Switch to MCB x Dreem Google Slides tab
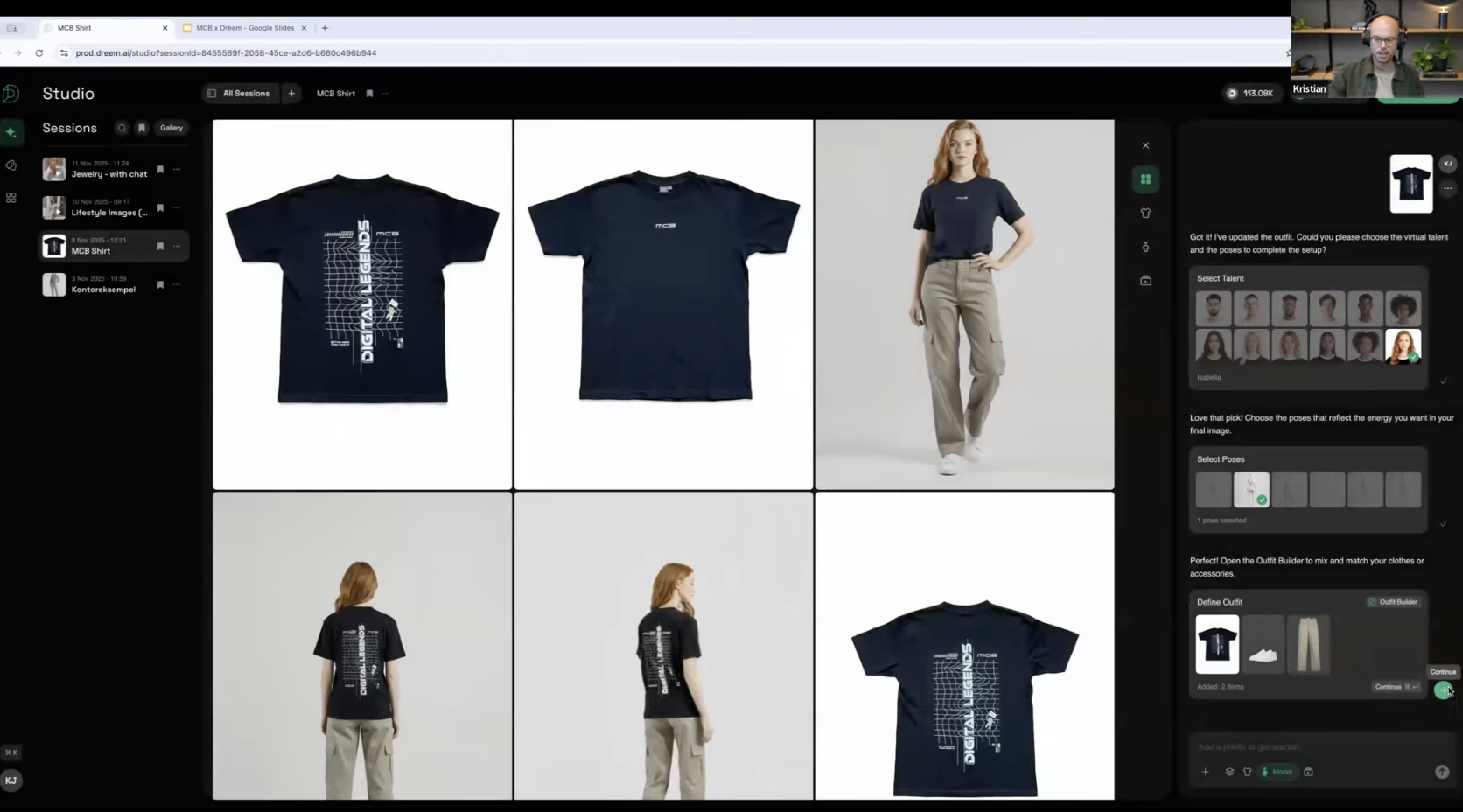 click(244, 28)
